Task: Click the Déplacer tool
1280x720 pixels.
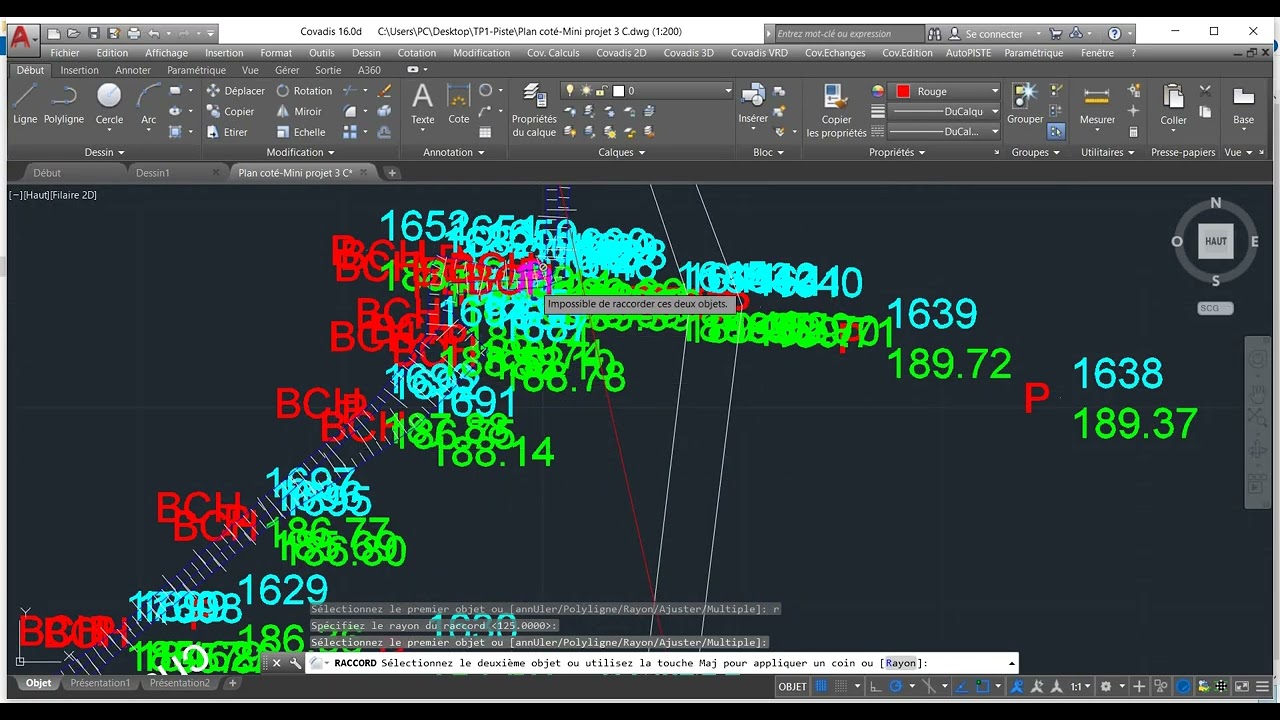Action: 236,90
